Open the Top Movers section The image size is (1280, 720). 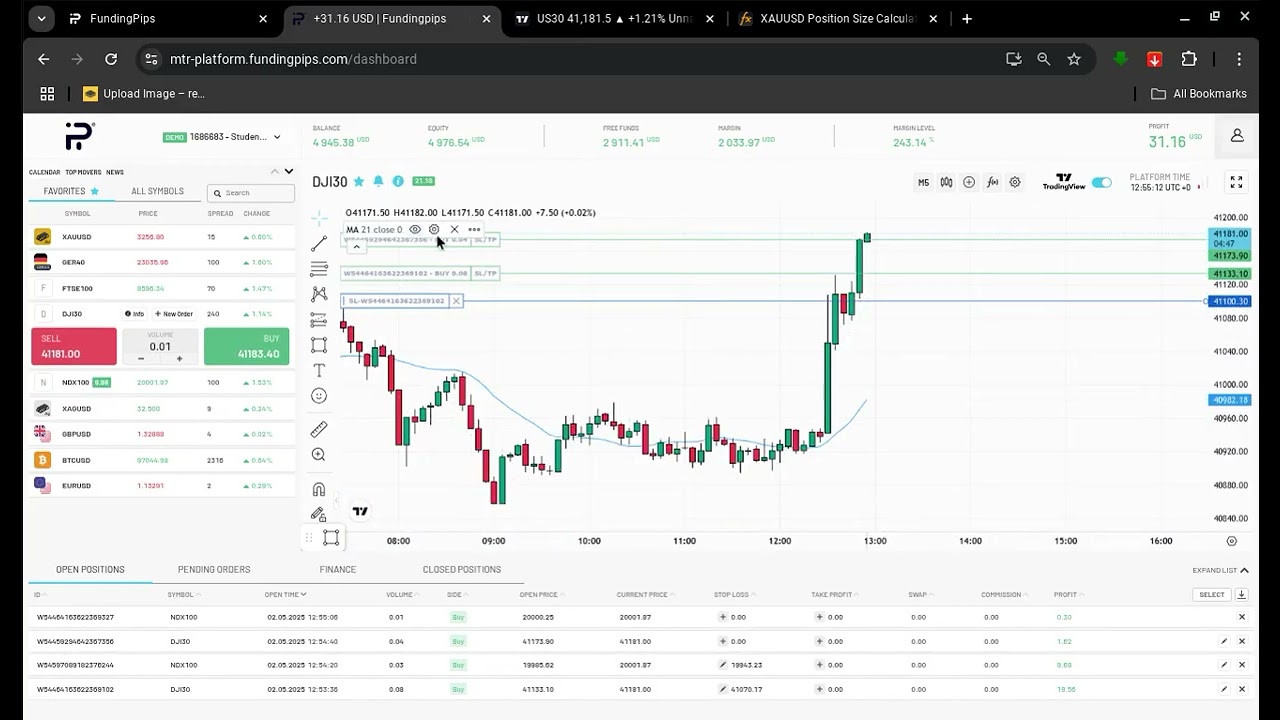coord(83,172)
